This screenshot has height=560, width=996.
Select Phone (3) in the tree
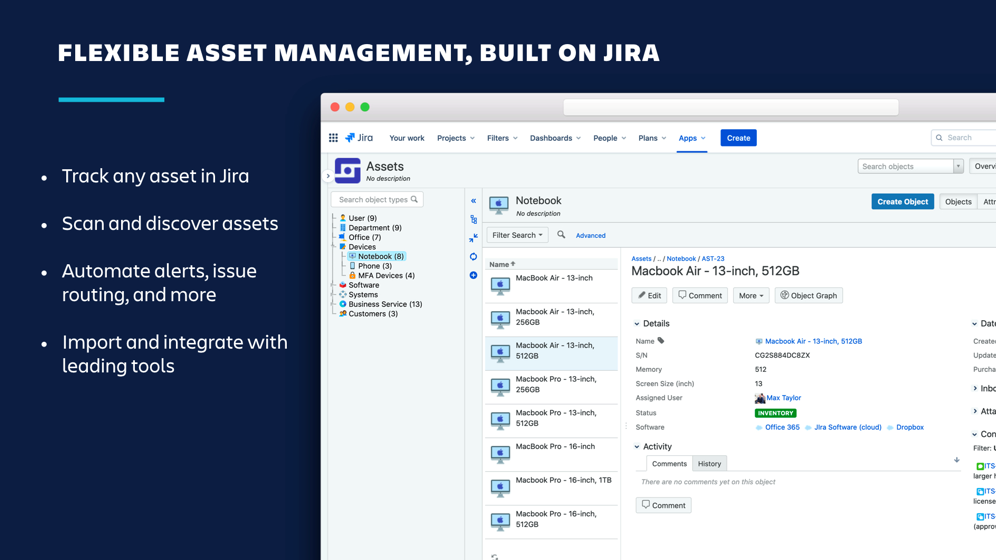coord(375,266)
